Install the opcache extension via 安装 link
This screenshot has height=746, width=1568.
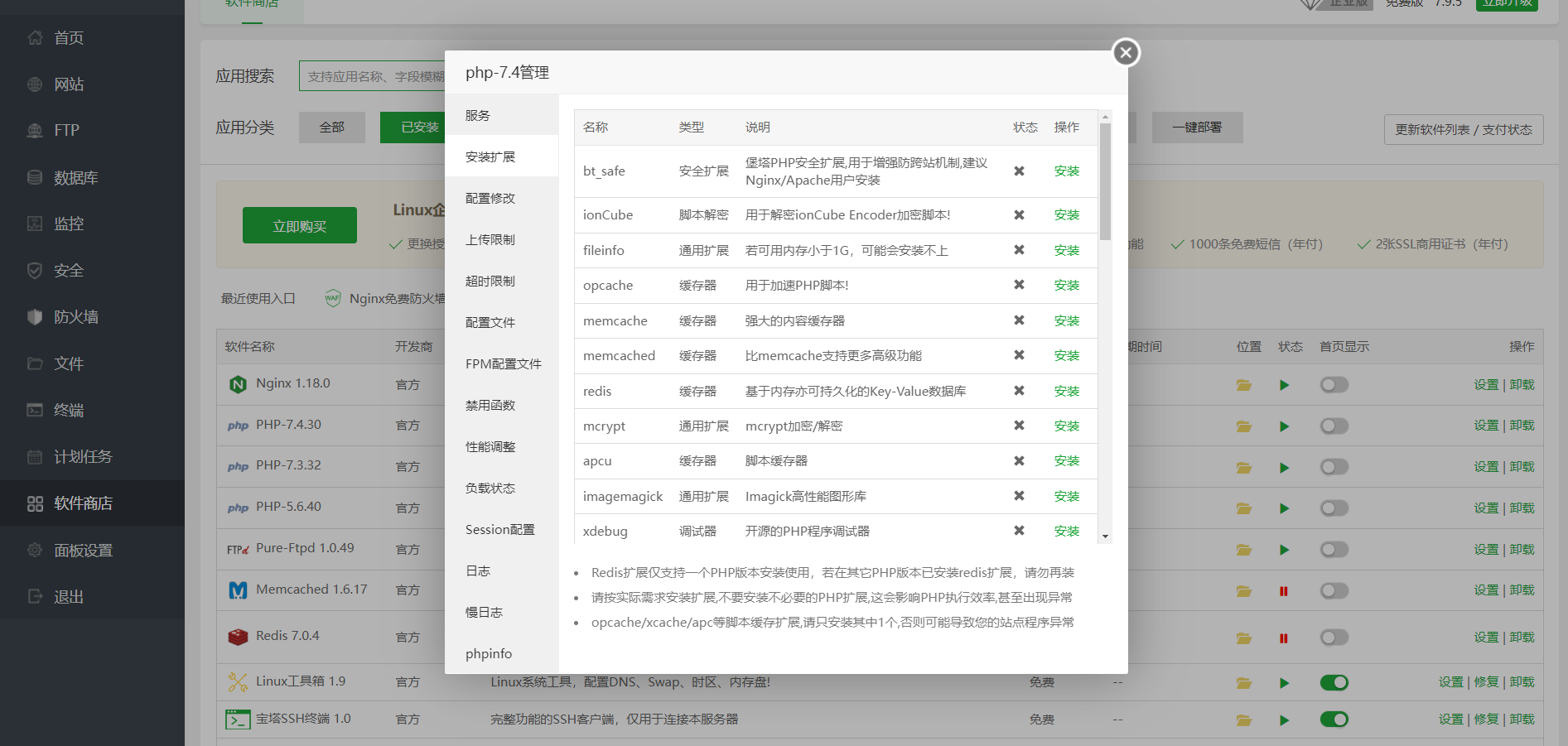(1067, 285)
